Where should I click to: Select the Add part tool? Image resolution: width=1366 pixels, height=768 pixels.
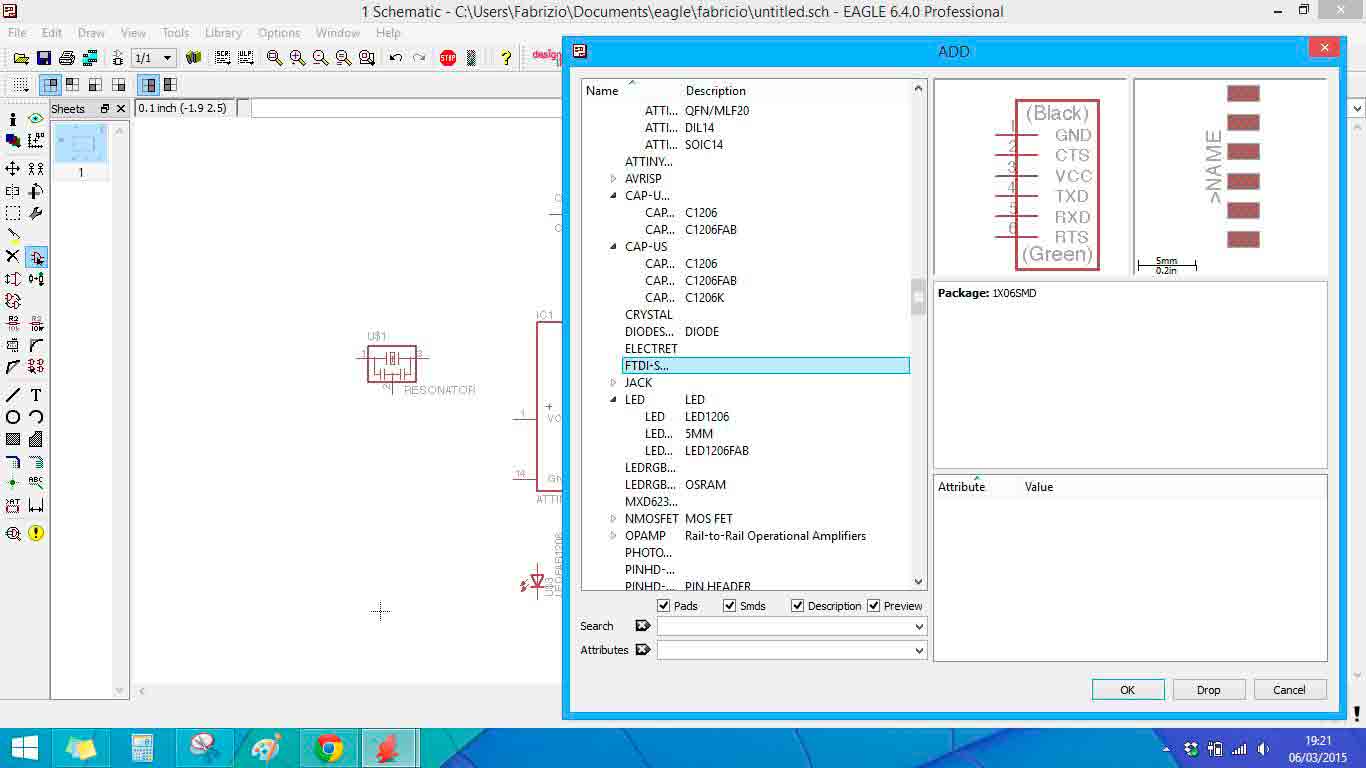click(x=36, y=257)
